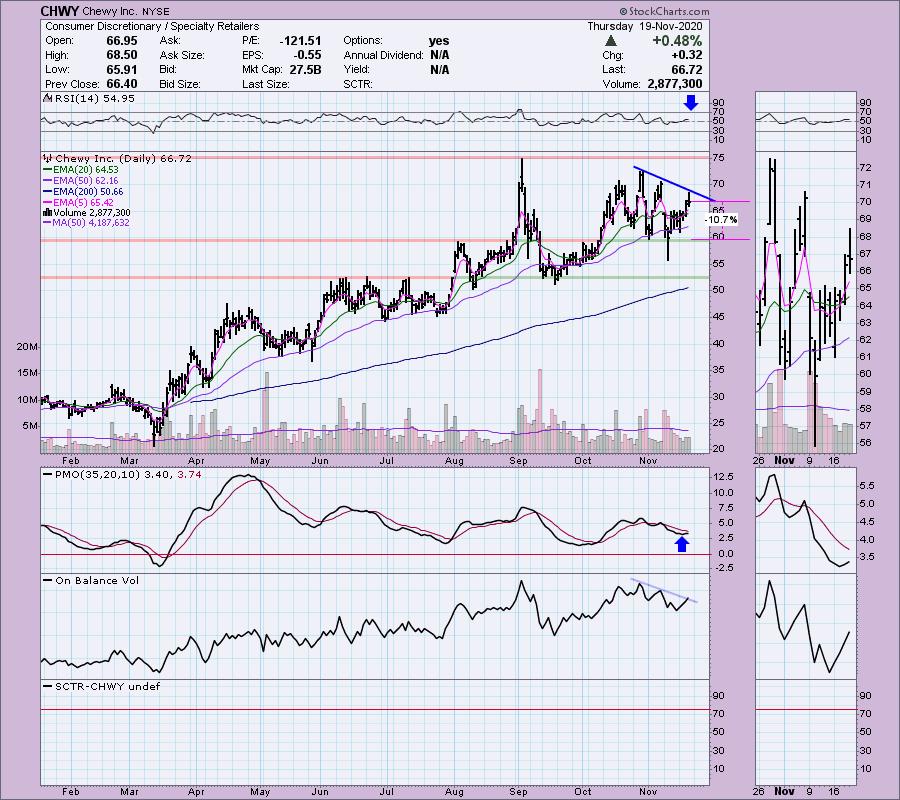Image resolution: width=900 pixels, height=800 pixels.
Task: Click the +0.48% percent change value
Action: coord(677,41)
